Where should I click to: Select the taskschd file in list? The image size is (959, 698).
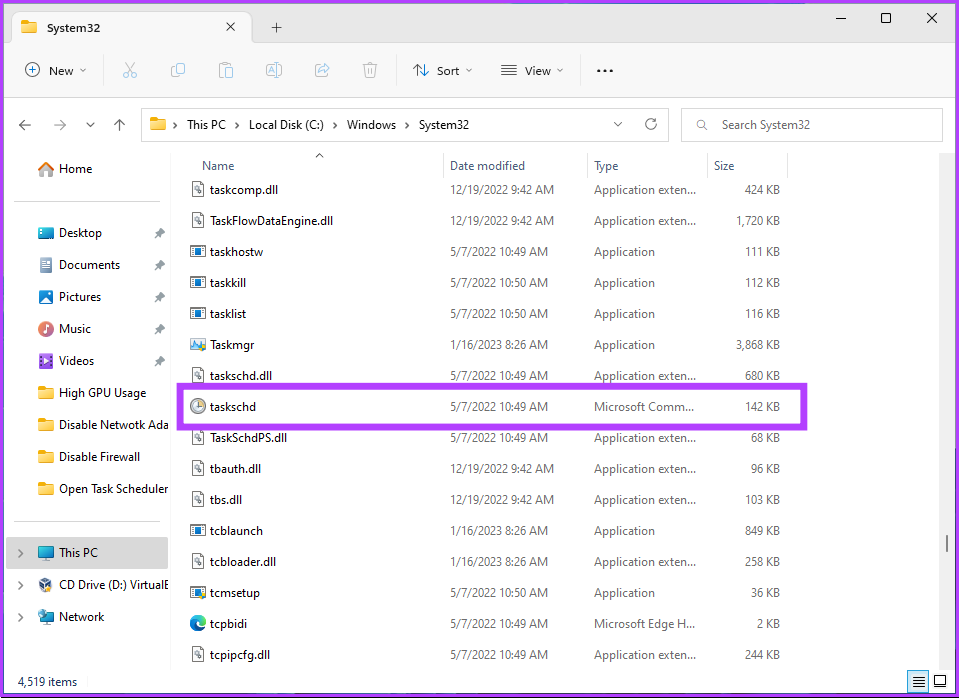[233, 407]
